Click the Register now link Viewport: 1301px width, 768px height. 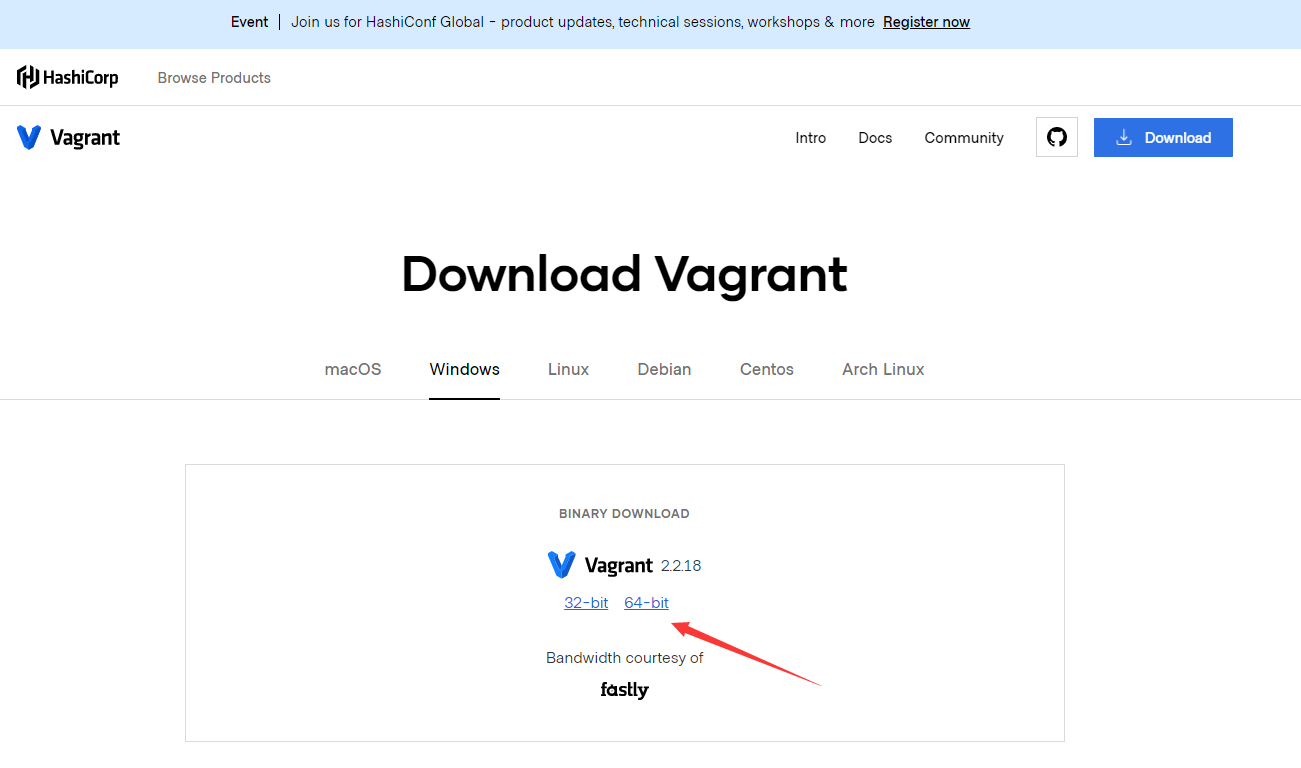point(926,22)
